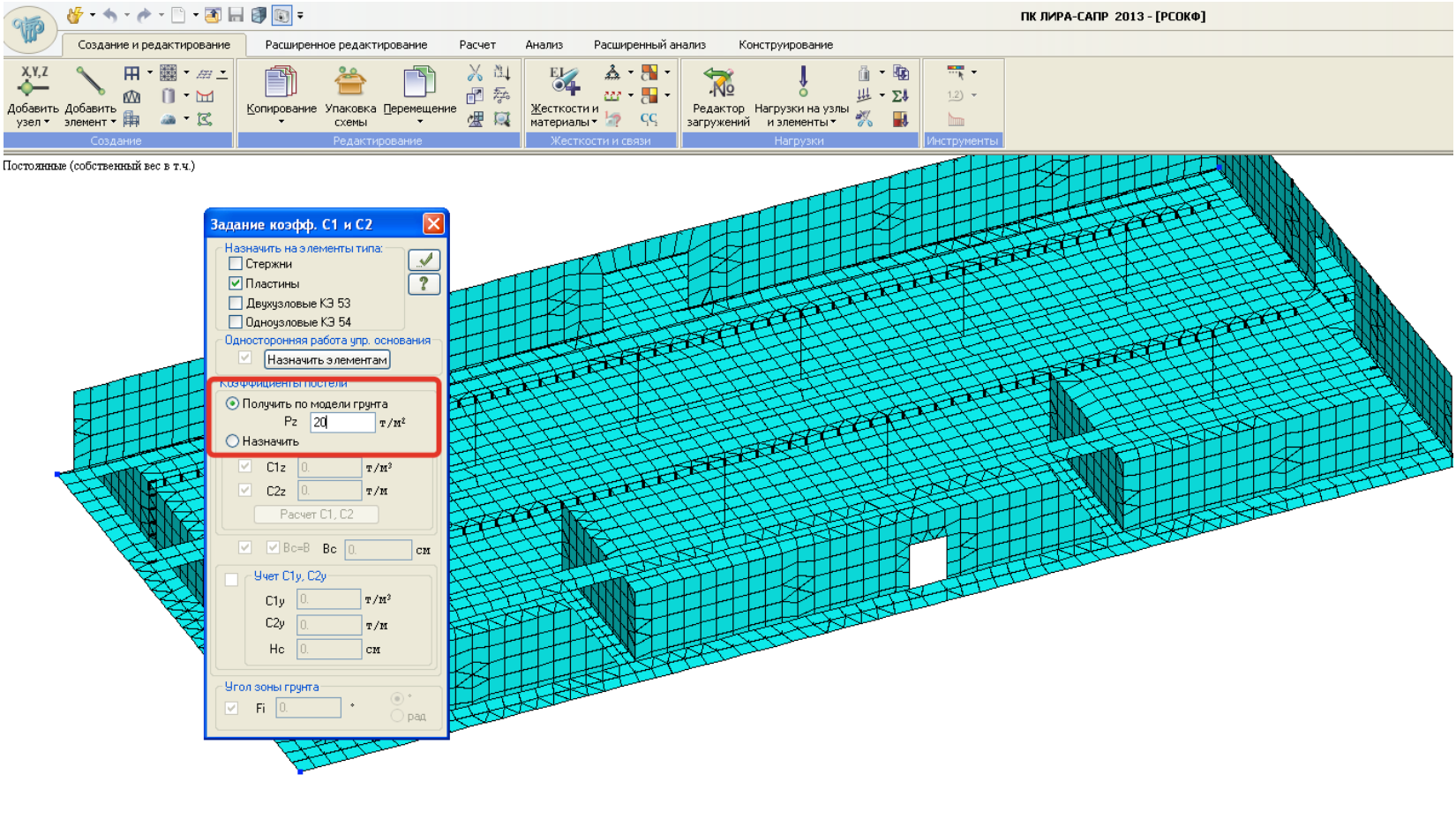Viewport: 1456px width, 835px height.
Task: Click the Pz value input field
Action: click(342, 423)
